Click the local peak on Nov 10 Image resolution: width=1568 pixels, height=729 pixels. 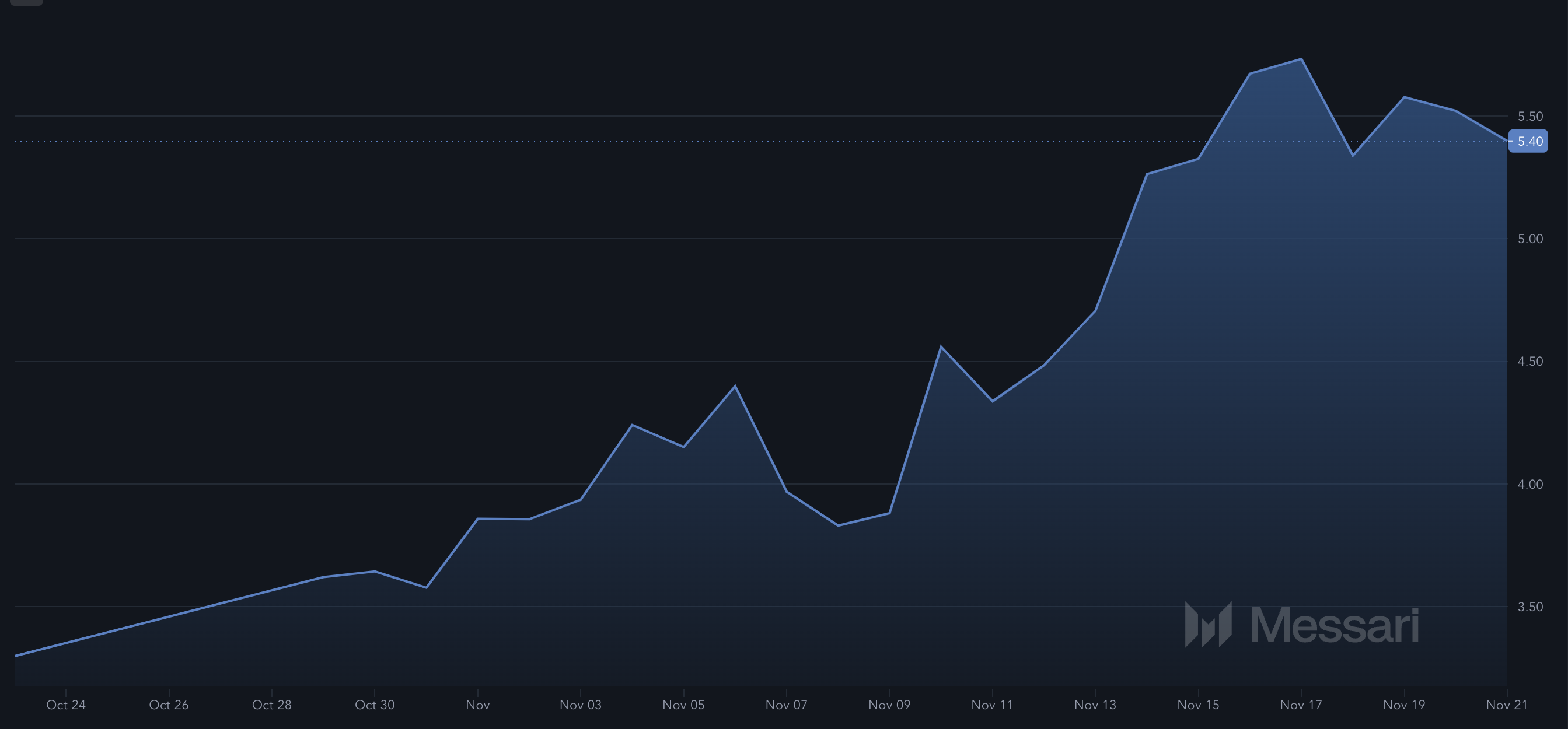coord(941,347)
